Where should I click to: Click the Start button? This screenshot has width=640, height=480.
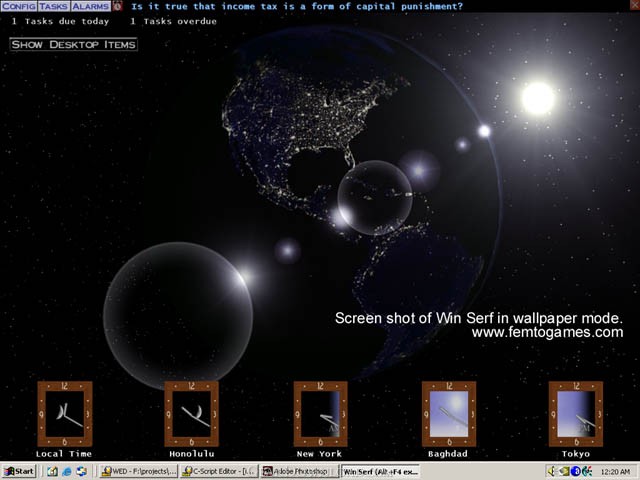(19, 471)
